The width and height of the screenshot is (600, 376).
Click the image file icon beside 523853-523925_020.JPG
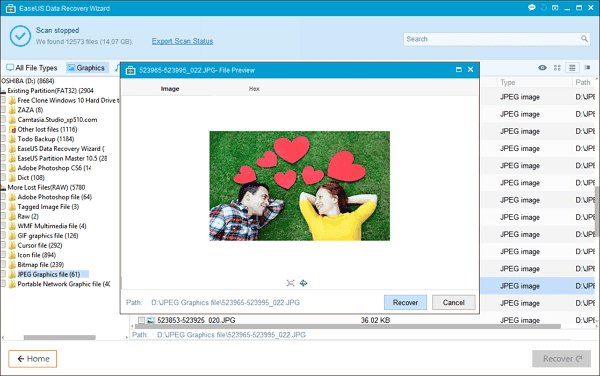[x=151, y=320]
